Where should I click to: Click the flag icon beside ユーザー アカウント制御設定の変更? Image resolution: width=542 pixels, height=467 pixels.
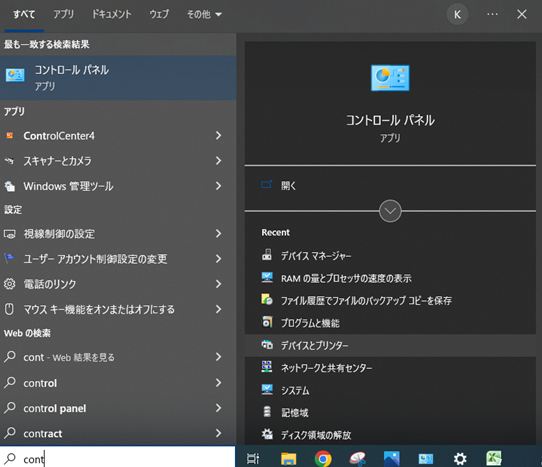click(10, 258)
